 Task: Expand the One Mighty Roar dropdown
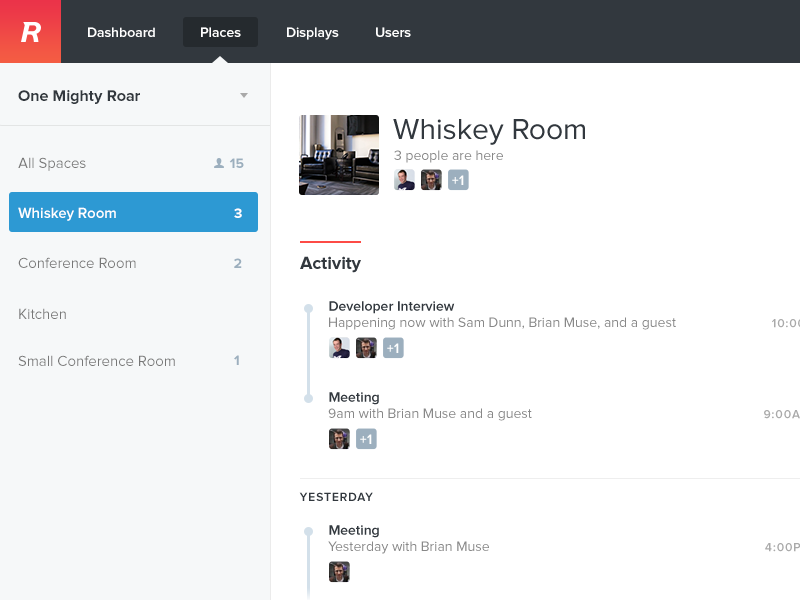click(x=243, y=96)
